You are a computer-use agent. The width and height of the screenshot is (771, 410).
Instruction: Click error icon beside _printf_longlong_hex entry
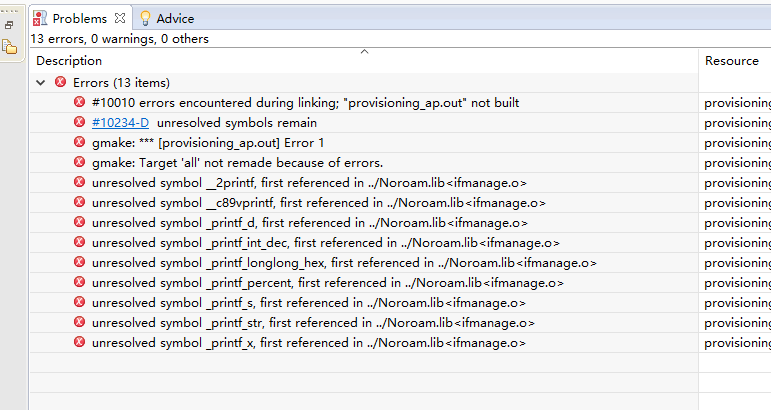(80, 262)
